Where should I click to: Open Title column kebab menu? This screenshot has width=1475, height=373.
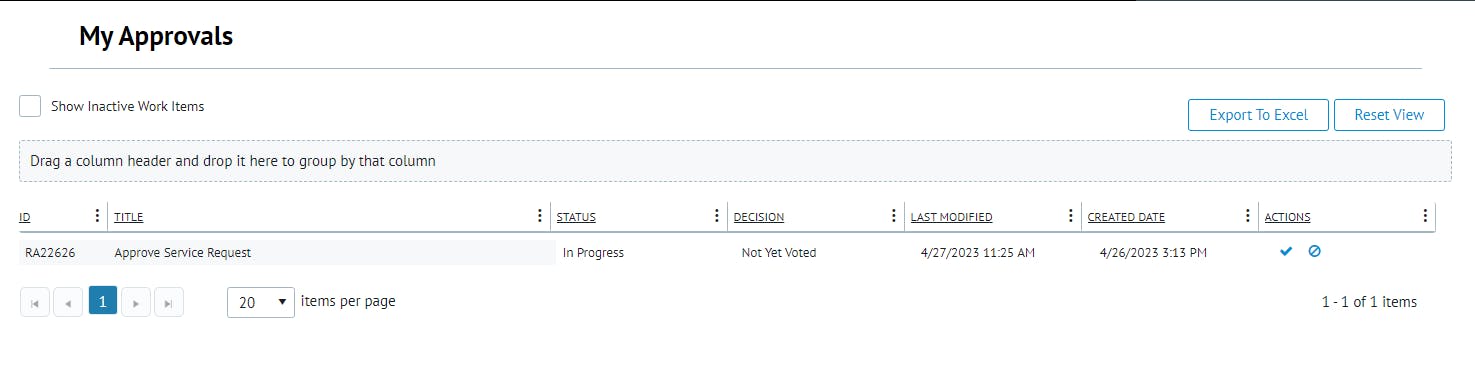click(x=540, y=216)
